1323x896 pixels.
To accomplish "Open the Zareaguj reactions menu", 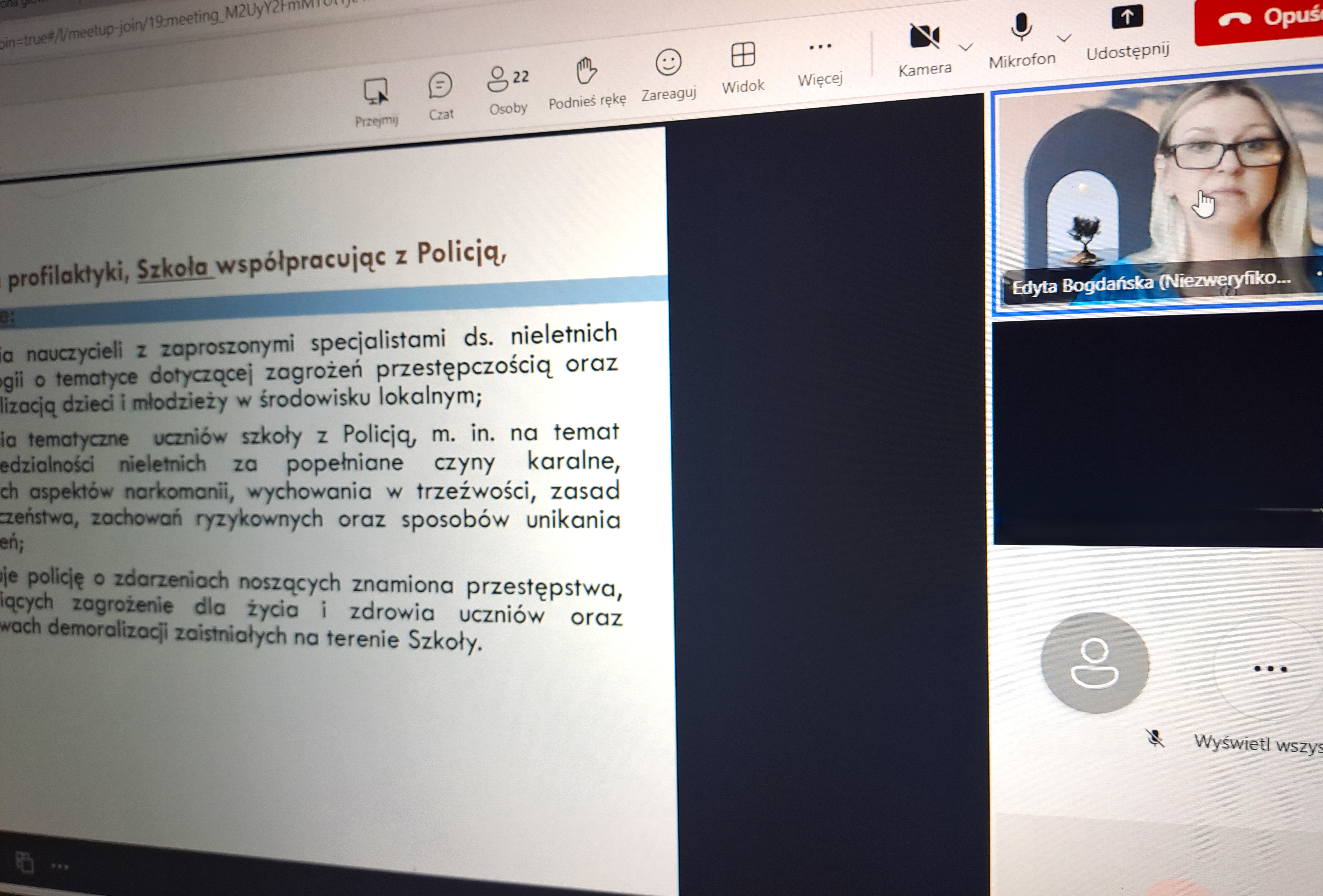I will coord(668,75).
